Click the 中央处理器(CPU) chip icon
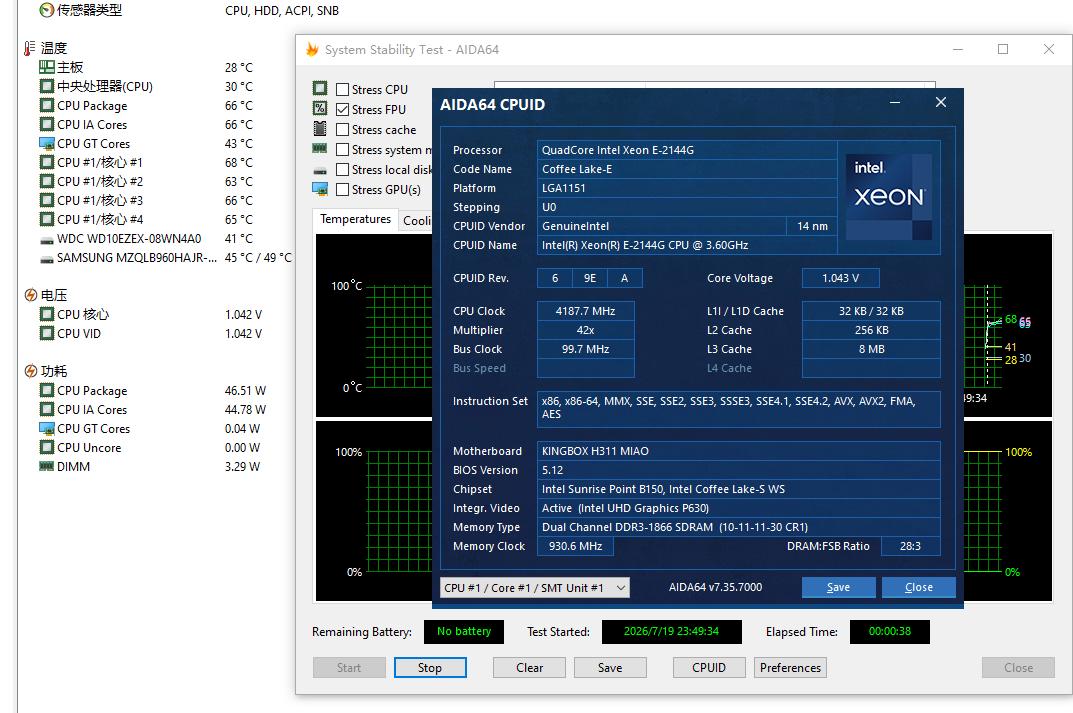 click(x=47, y=86)
